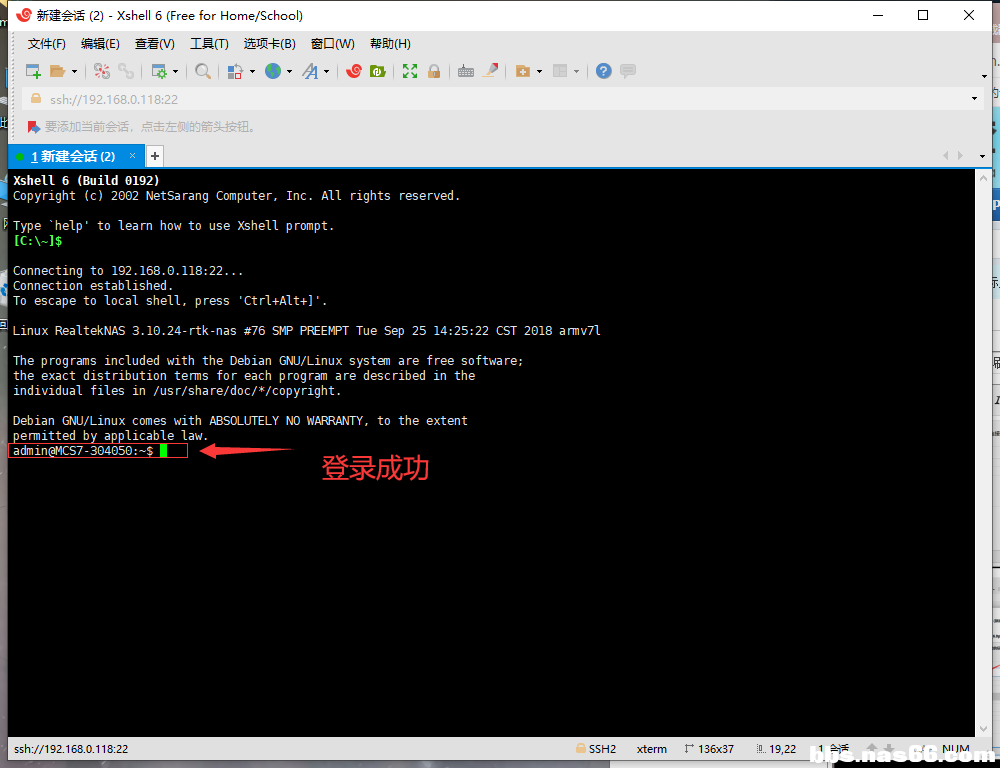Viewport: 1000px width, 768px height.
Task: Expand the globe encoding dropdown arrow
Action: tap(289, 72)
